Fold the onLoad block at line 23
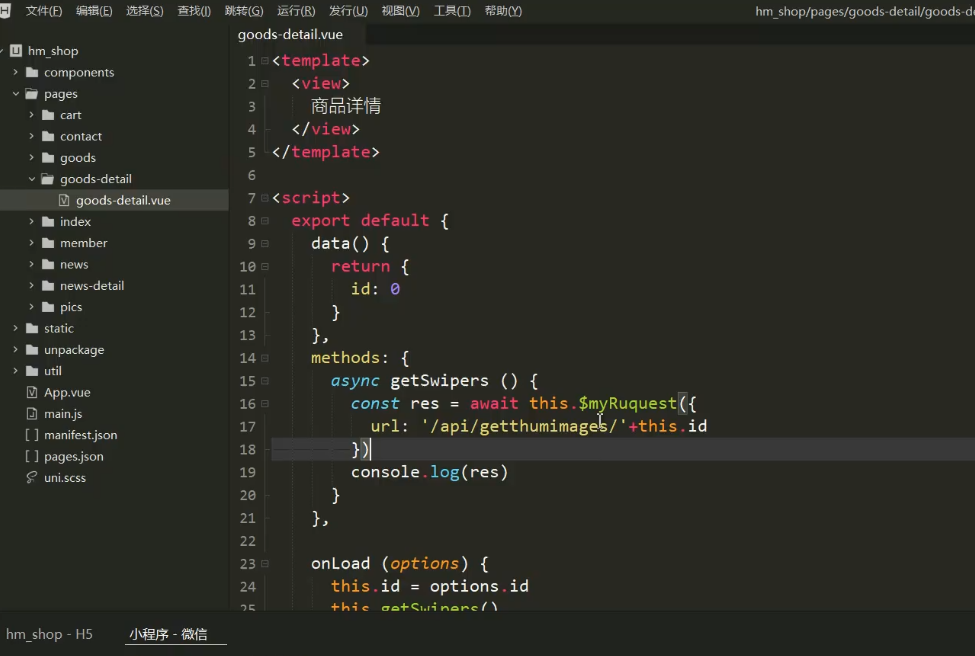 (x=265, y=563)
